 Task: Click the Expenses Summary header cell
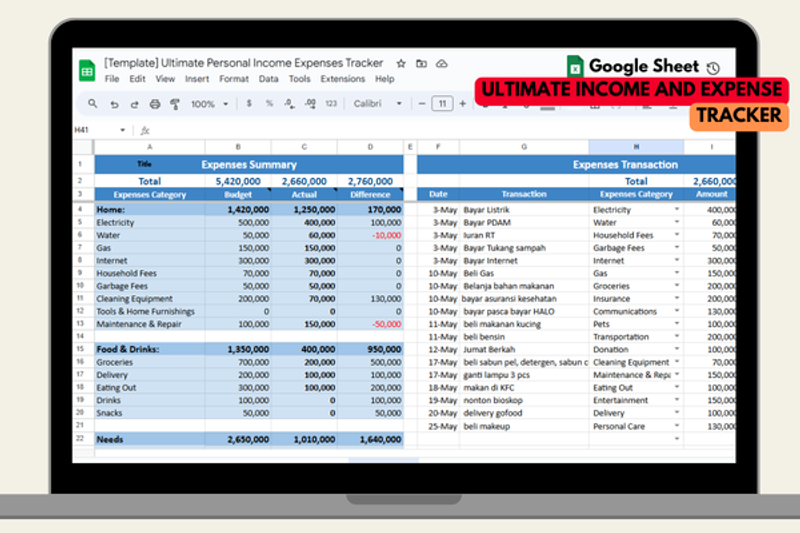[x=249, y=164]
